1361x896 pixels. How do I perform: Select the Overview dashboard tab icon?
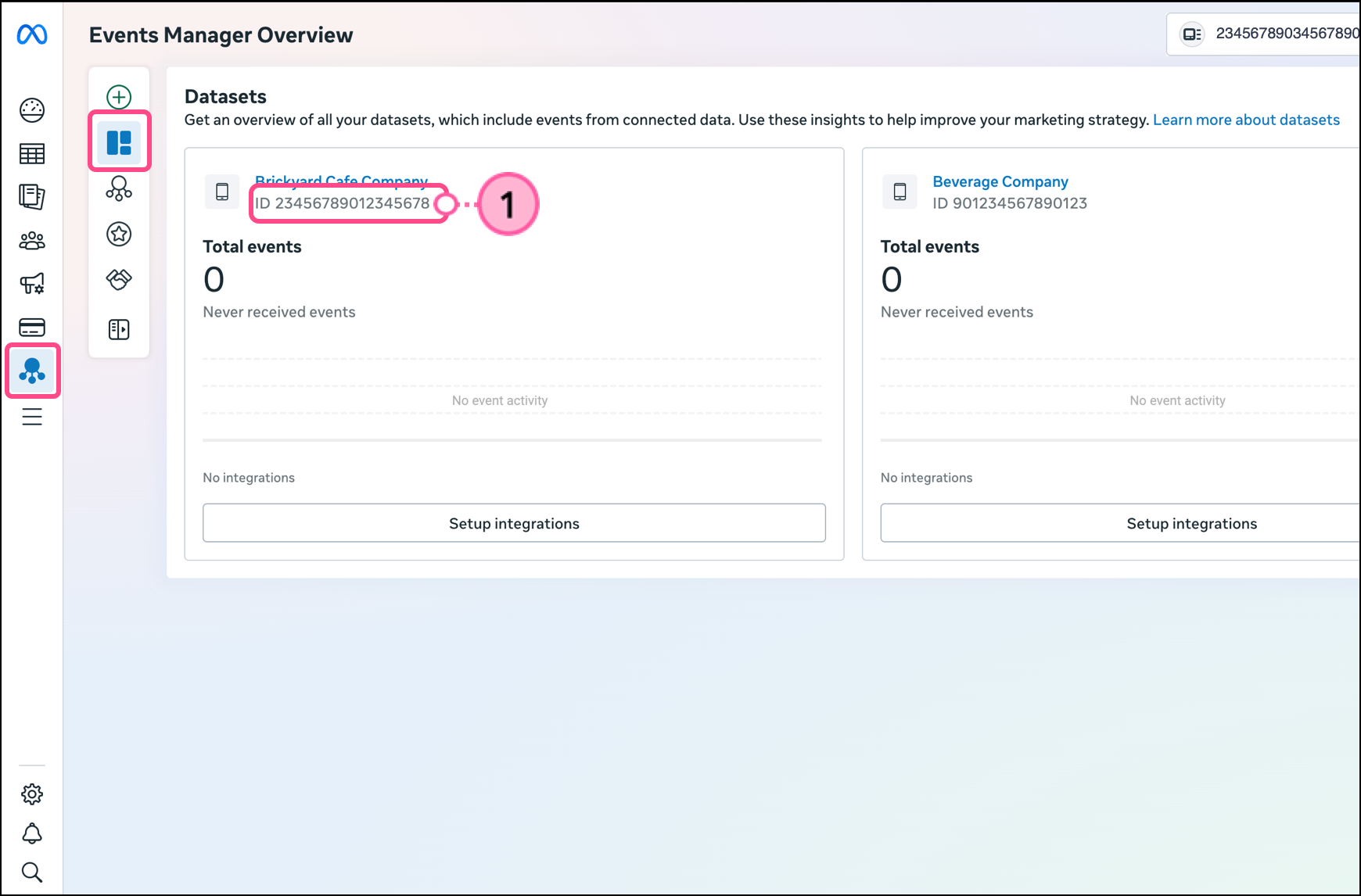coord(119,142)
